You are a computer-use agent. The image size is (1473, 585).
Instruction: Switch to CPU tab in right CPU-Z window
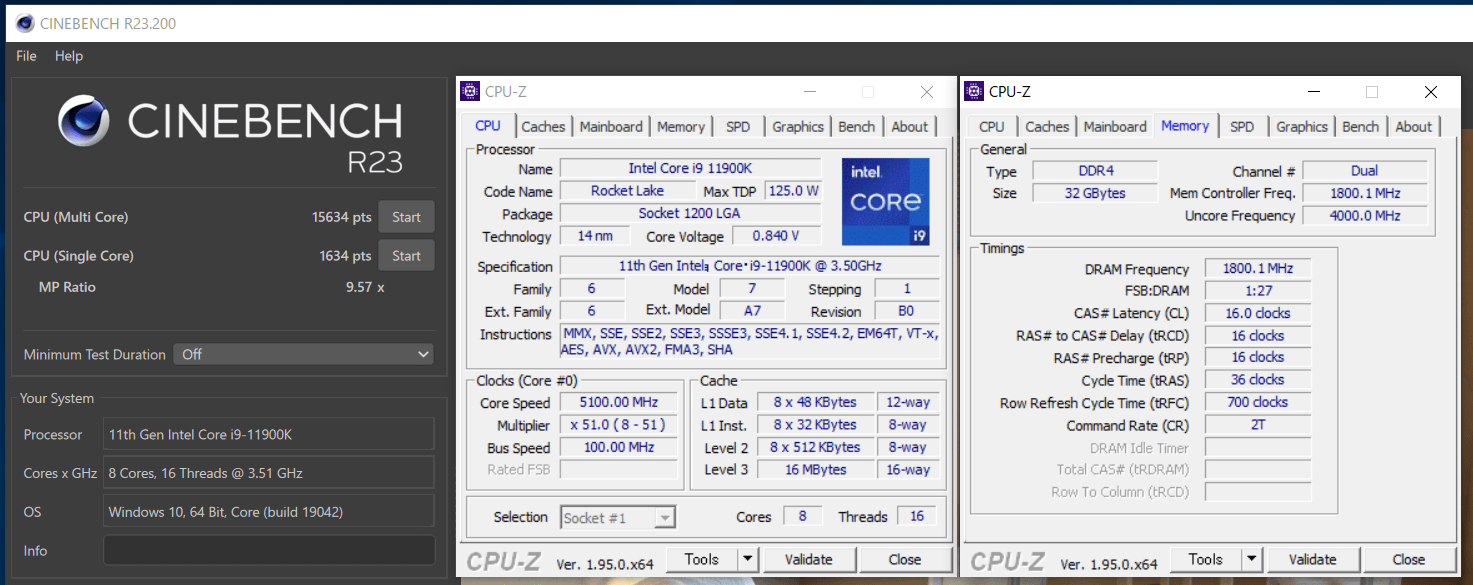[x=992, y=127]
